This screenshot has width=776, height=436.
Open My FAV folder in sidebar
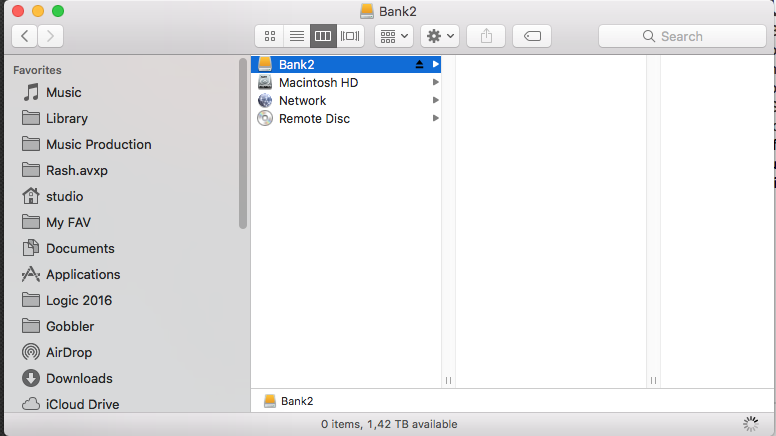pos(56,222)
